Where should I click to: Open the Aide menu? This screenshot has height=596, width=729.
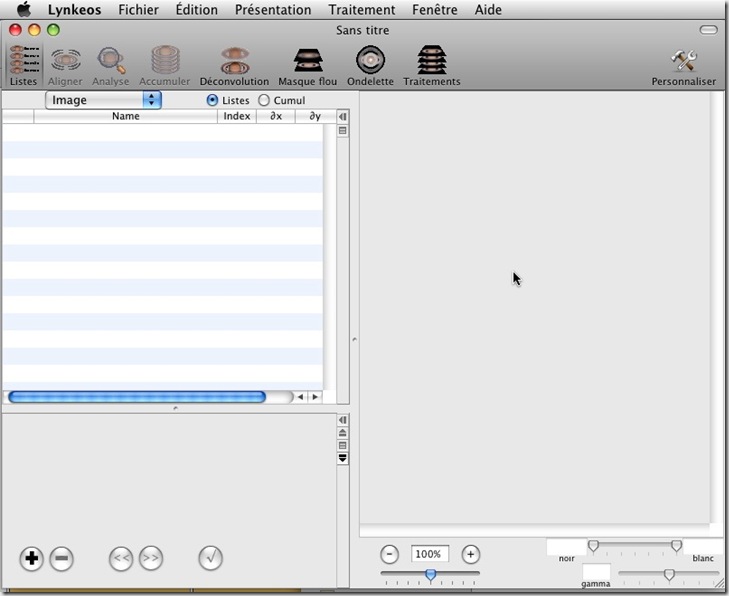click(488, 9)
